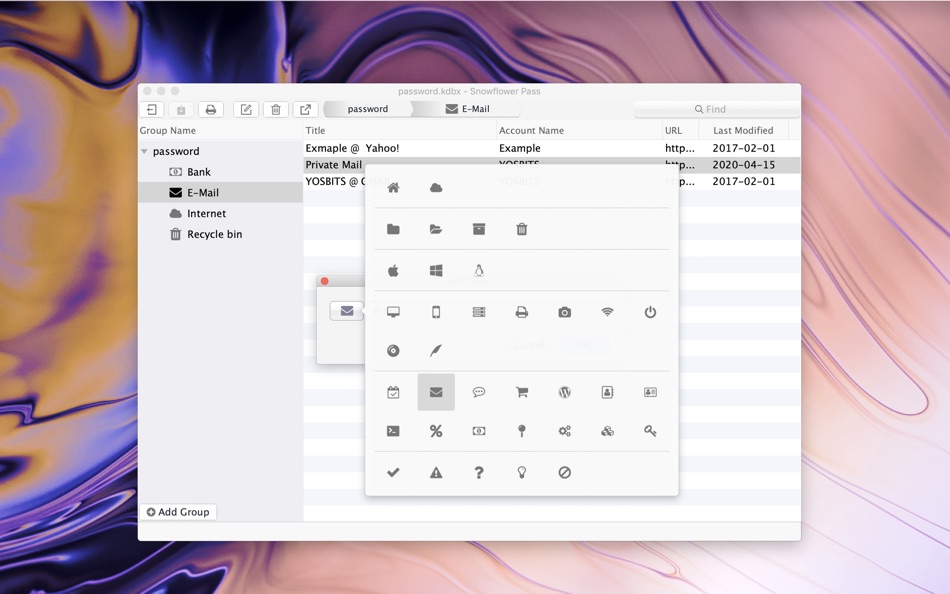Pick the cloud icon in icon picker
This screenshot has width=950, height=594.
click(x=436, y=188)
